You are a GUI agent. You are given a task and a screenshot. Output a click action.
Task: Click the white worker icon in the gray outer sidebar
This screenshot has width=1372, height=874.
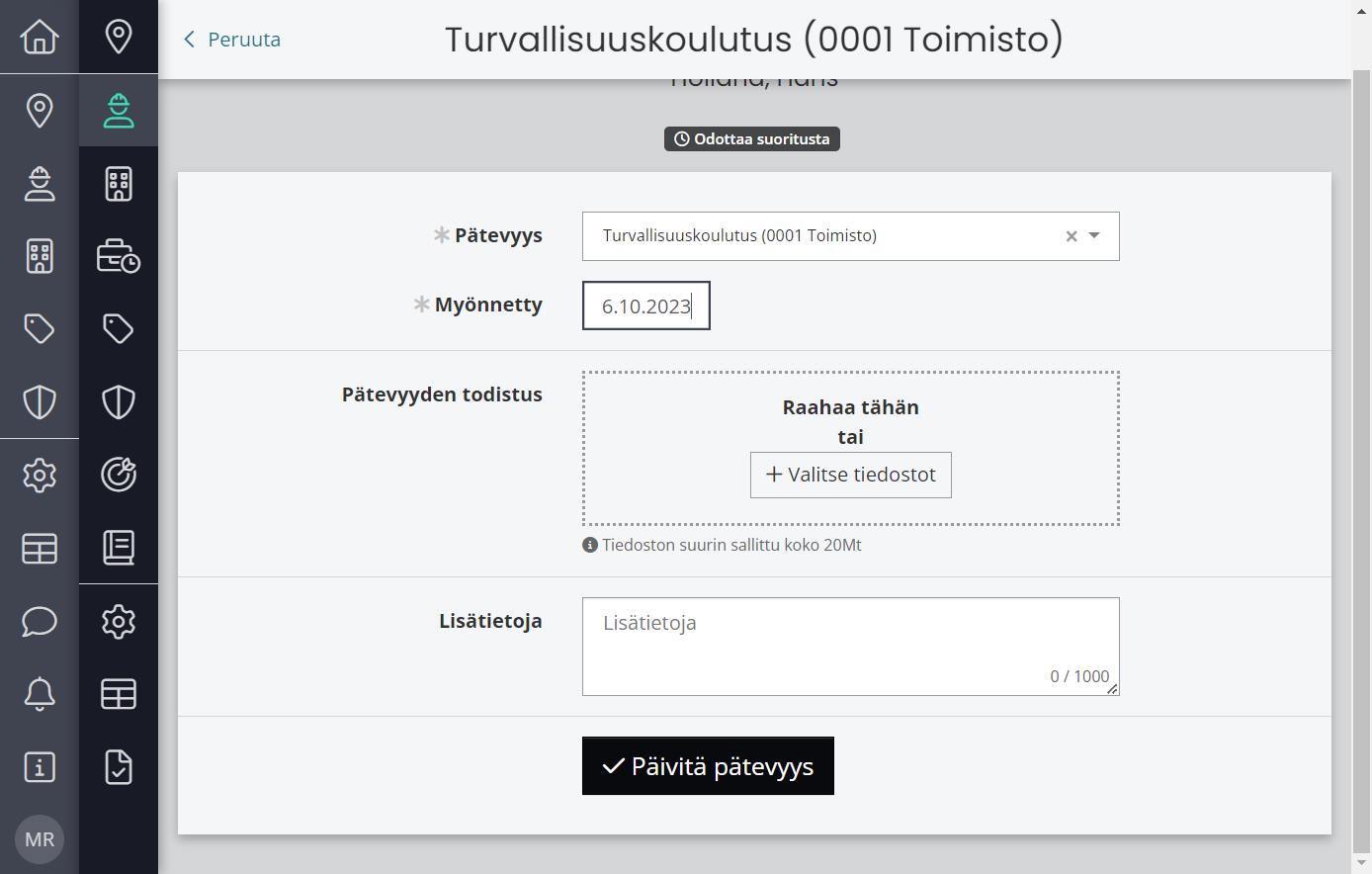tap(40, 183)
